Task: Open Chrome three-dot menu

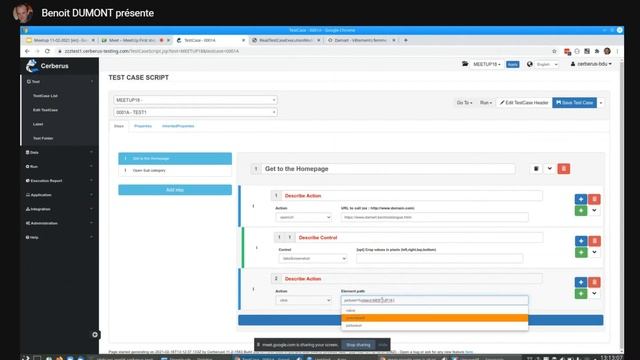Action: pos(617,51)
